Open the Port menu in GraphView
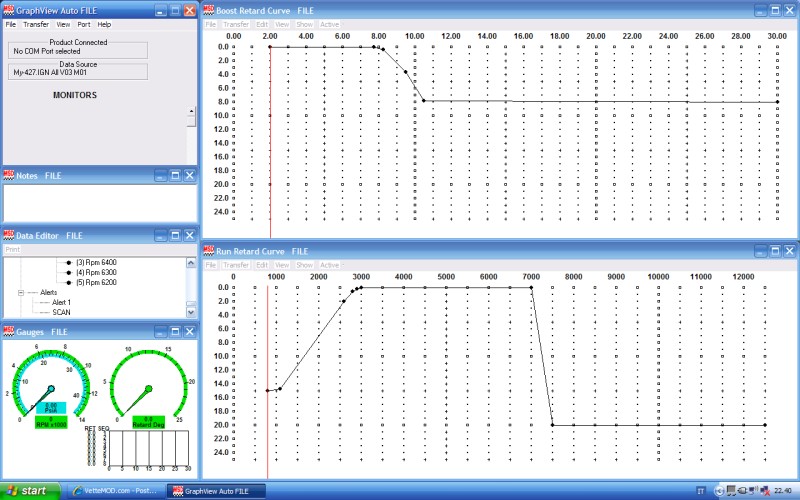The height and width of the screenshot is (500, 800). click(83, 24)
